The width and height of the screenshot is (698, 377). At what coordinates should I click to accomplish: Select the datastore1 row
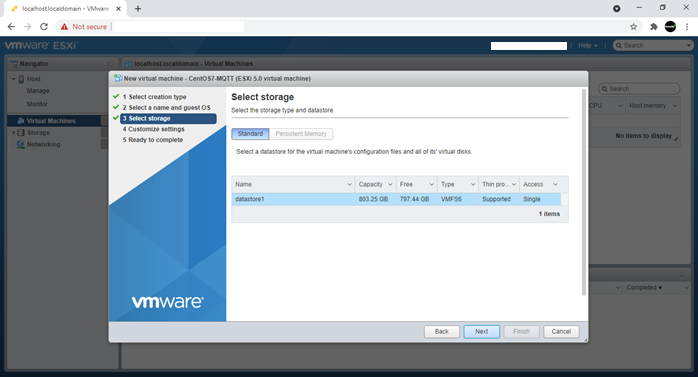(x=396, y=199)
